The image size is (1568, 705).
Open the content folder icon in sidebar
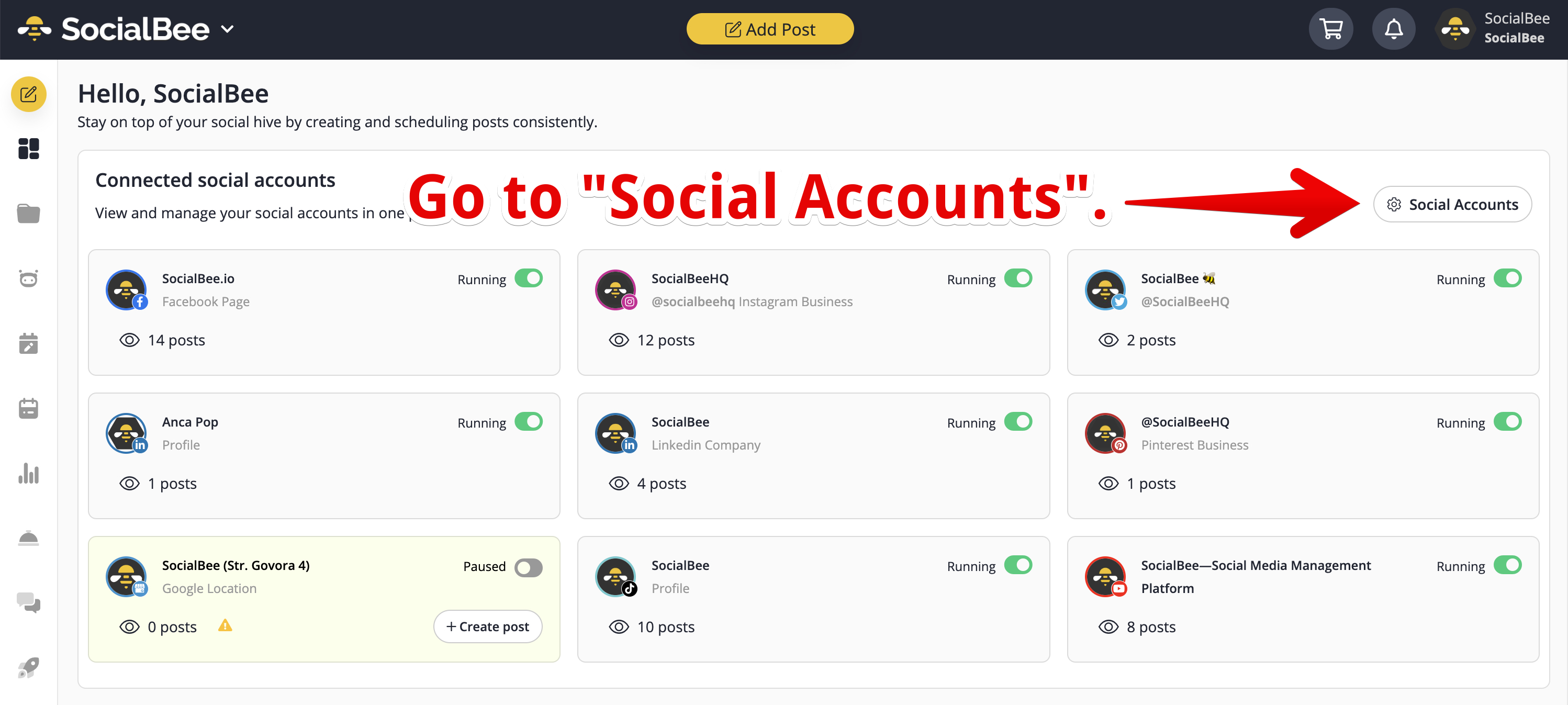pos(29,213)
